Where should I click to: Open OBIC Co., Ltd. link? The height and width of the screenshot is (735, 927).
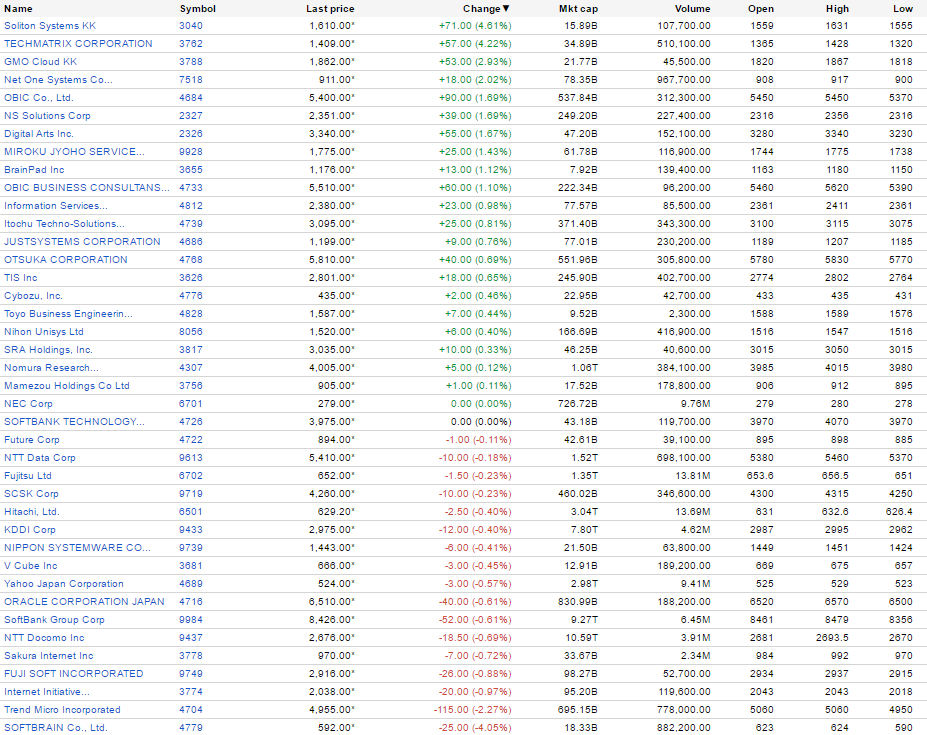(x=38, y=98)
